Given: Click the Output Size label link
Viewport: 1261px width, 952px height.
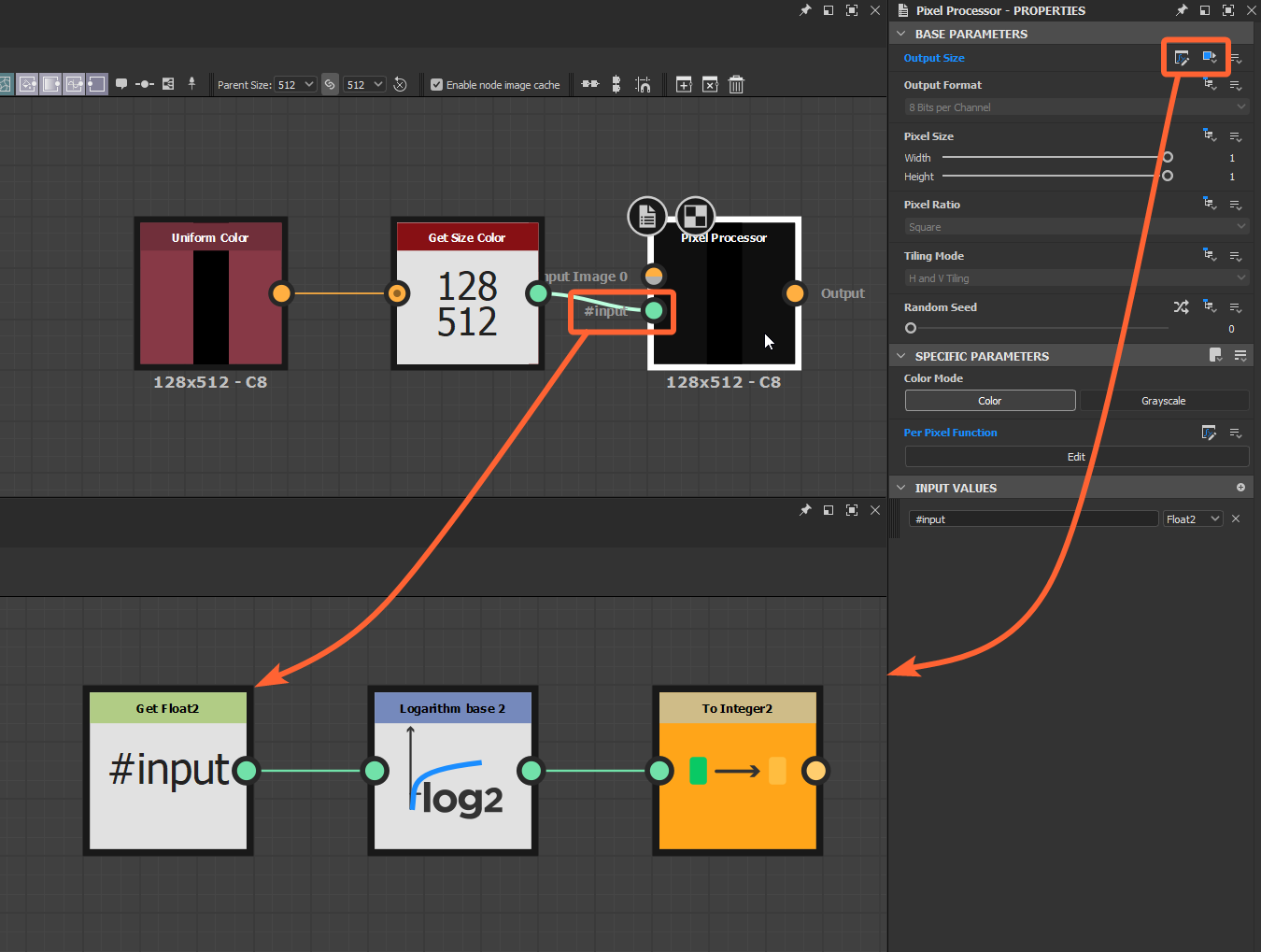Looking at the screenshot, I should pyautogui.click(x=934, y=58).
